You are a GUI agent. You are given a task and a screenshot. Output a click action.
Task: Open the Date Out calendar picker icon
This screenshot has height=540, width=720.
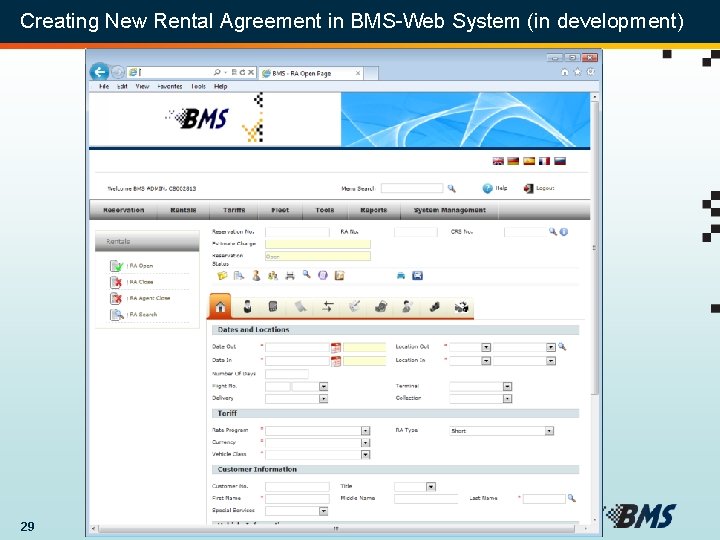336,348
